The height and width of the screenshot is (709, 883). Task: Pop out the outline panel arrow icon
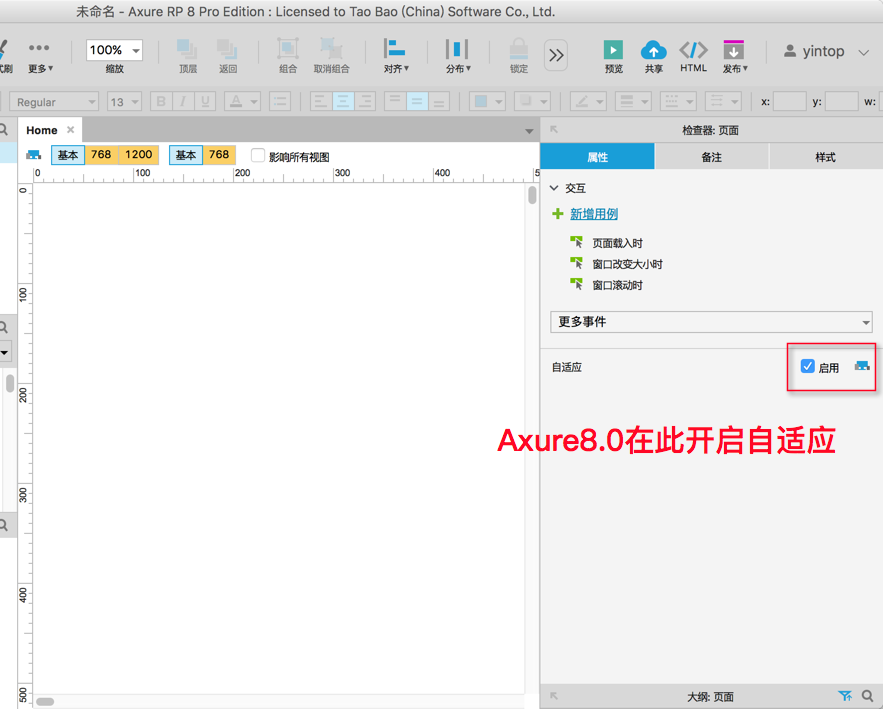click(554, 696)
